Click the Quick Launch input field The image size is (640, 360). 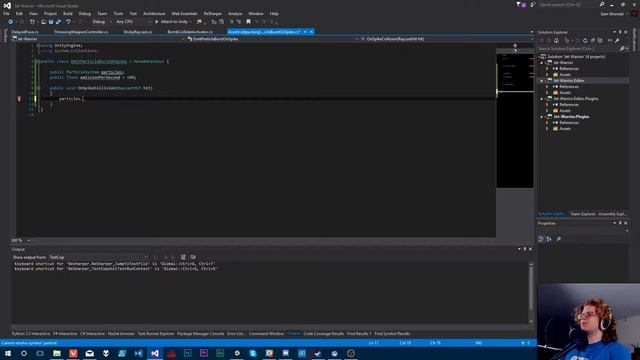(x=568, y=4)
